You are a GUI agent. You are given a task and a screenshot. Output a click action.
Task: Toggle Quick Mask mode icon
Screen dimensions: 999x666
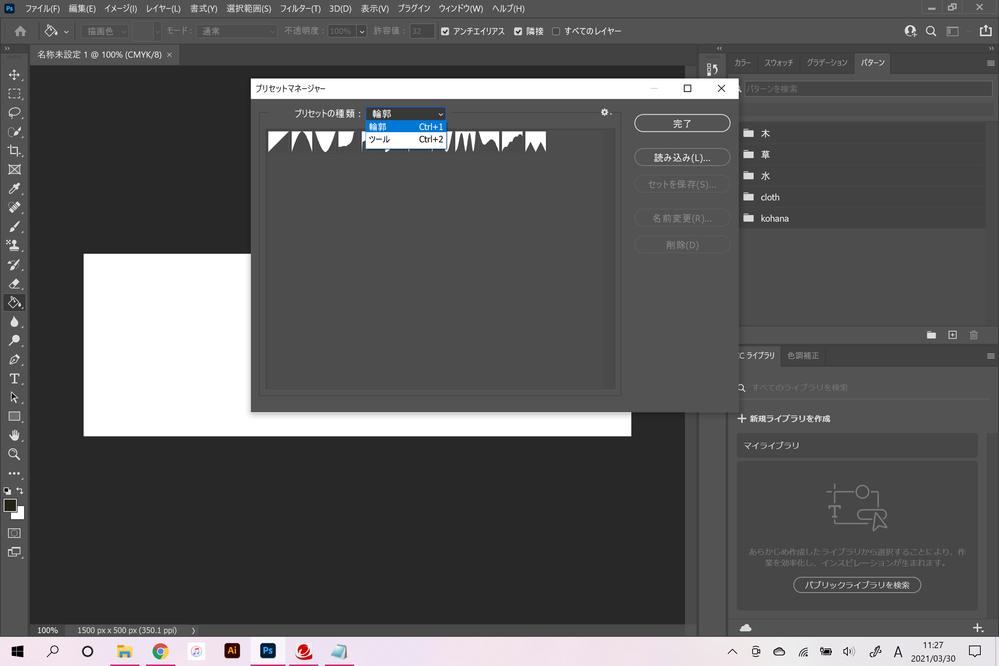pyautogui.click(x=14, y=533)
